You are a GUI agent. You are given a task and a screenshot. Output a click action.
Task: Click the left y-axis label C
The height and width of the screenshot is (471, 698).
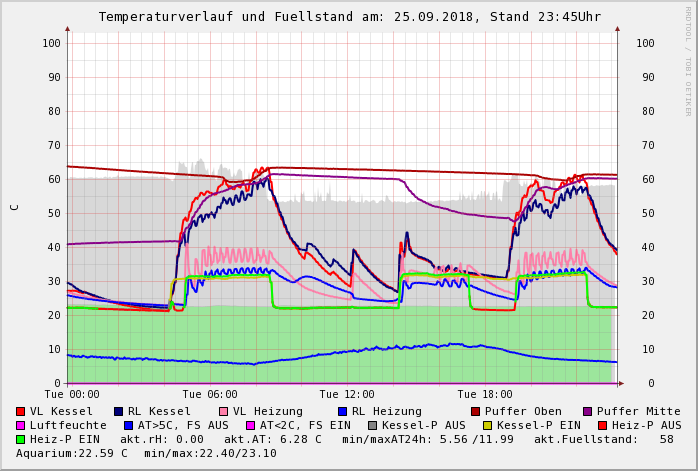click(14, 207)
